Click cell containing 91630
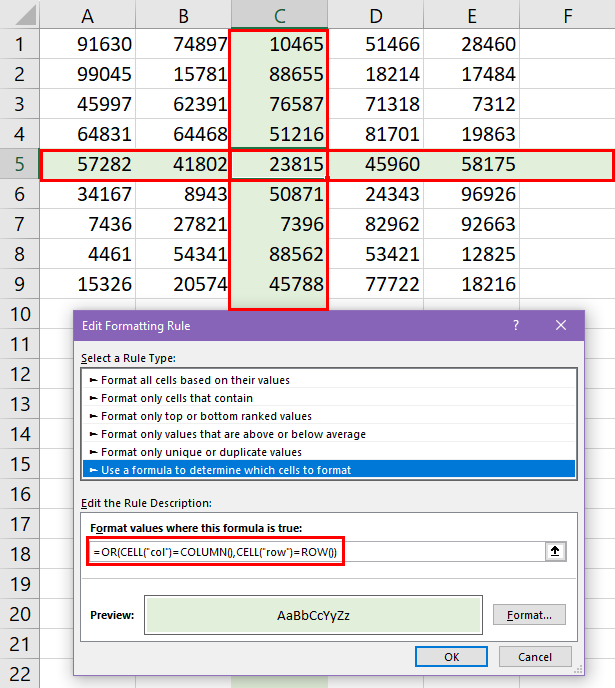Viewport: 615px width, 688px height. [88, 44]
